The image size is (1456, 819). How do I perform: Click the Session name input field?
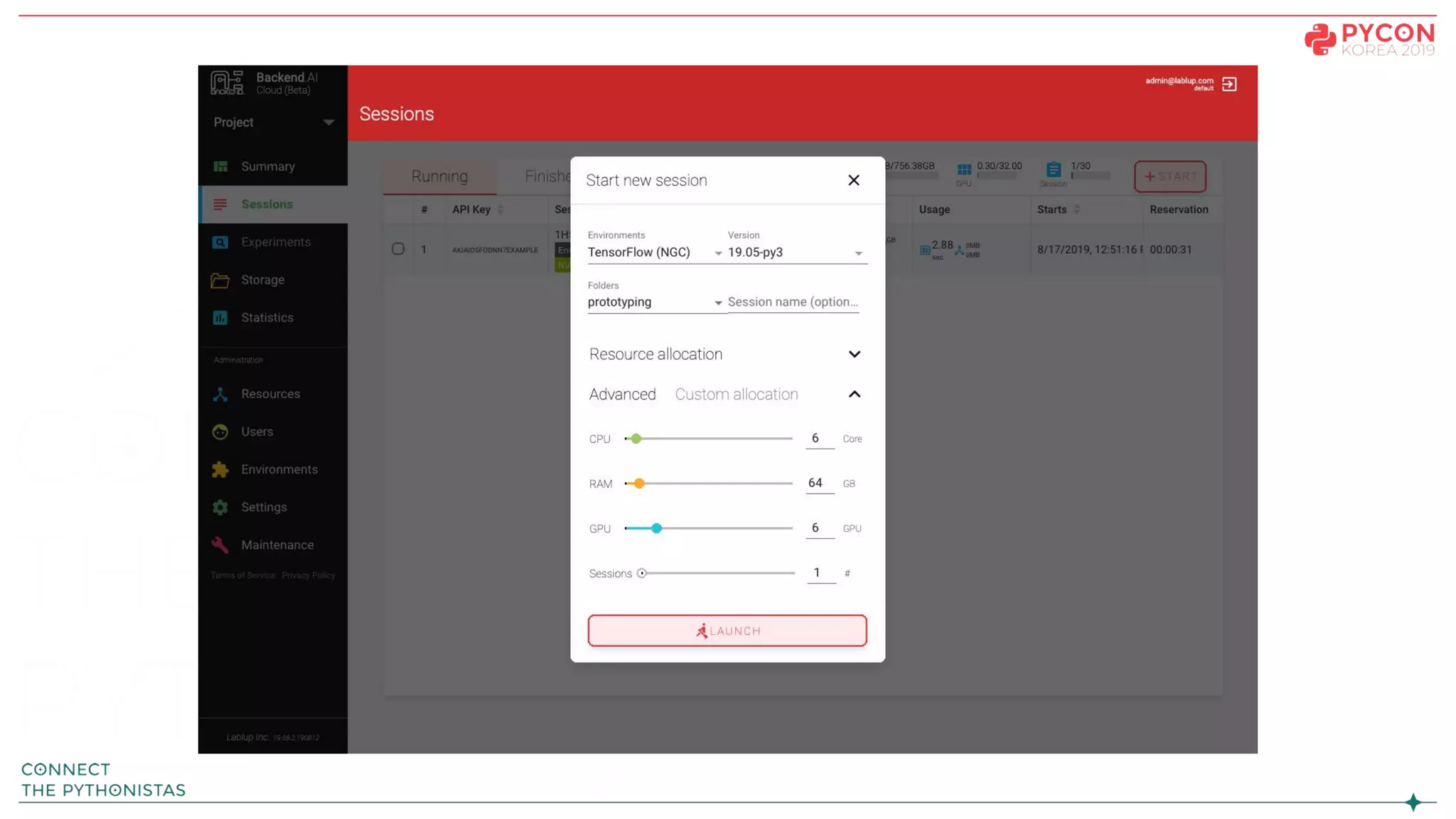[793, 302]
